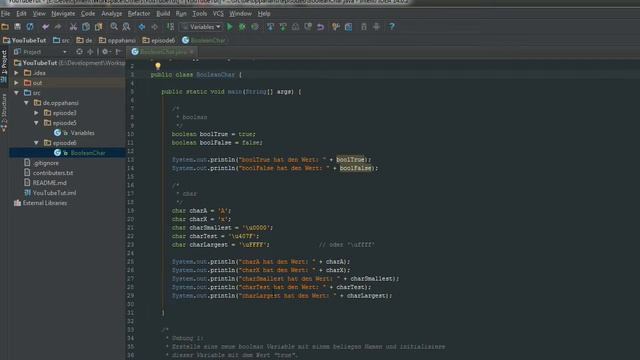Select README.md in the tree
Viewport: 640px width, 360px height.
pyautogui.click(x=45, y=183)
